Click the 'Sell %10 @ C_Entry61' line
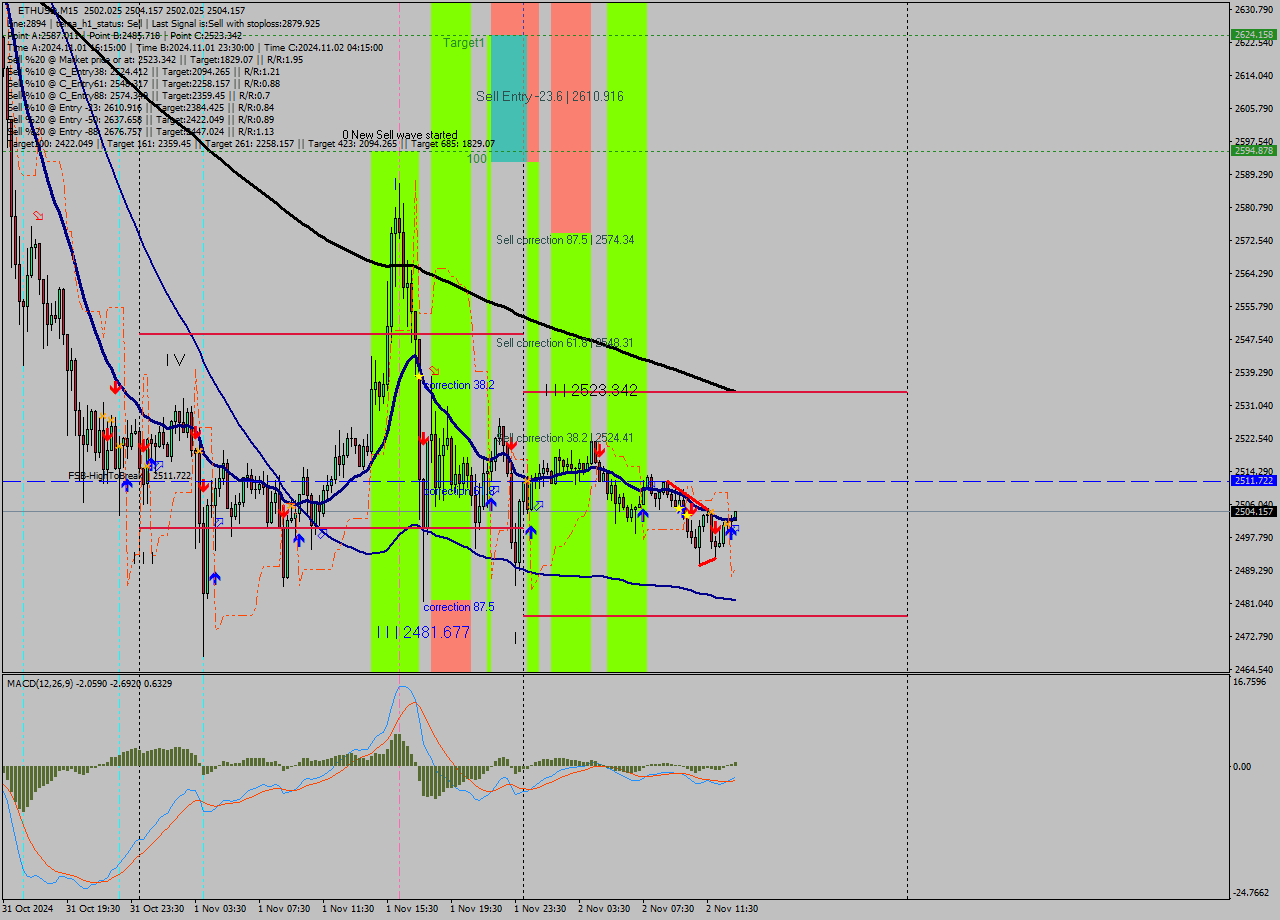The height and width of the screenshot is (920, 1280). [x=143, y=83]
